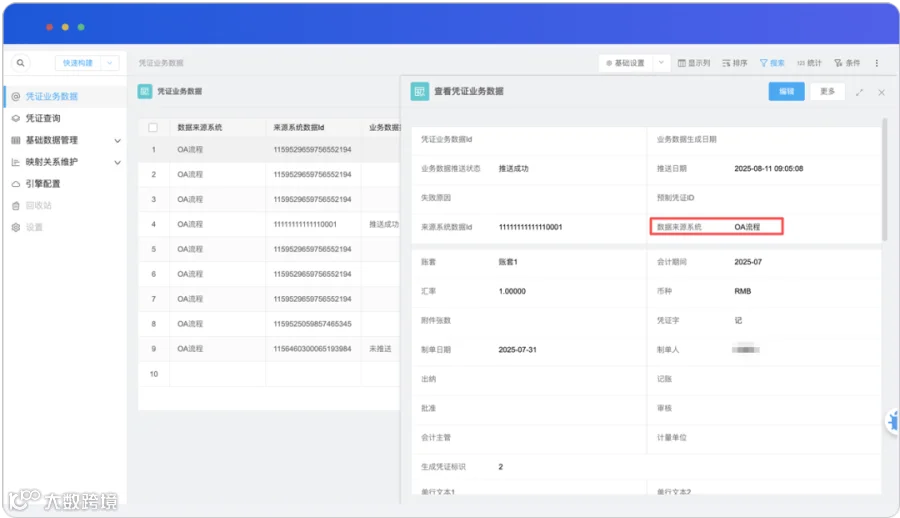Select table row 3
The width and height of the screenshot is (900, 518).
(x=269, y=199)
